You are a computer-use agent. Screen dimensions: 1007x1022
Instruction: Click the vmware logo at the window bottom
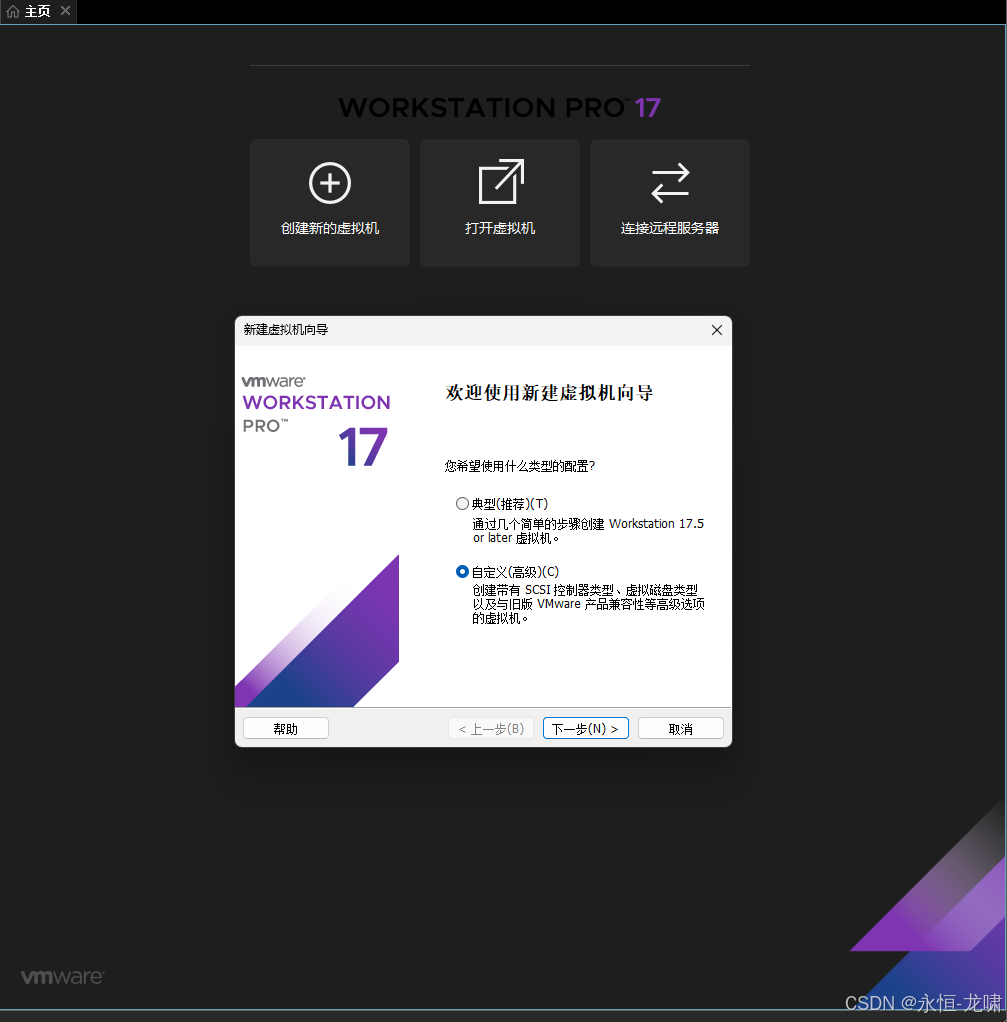(x=63, y=976)
